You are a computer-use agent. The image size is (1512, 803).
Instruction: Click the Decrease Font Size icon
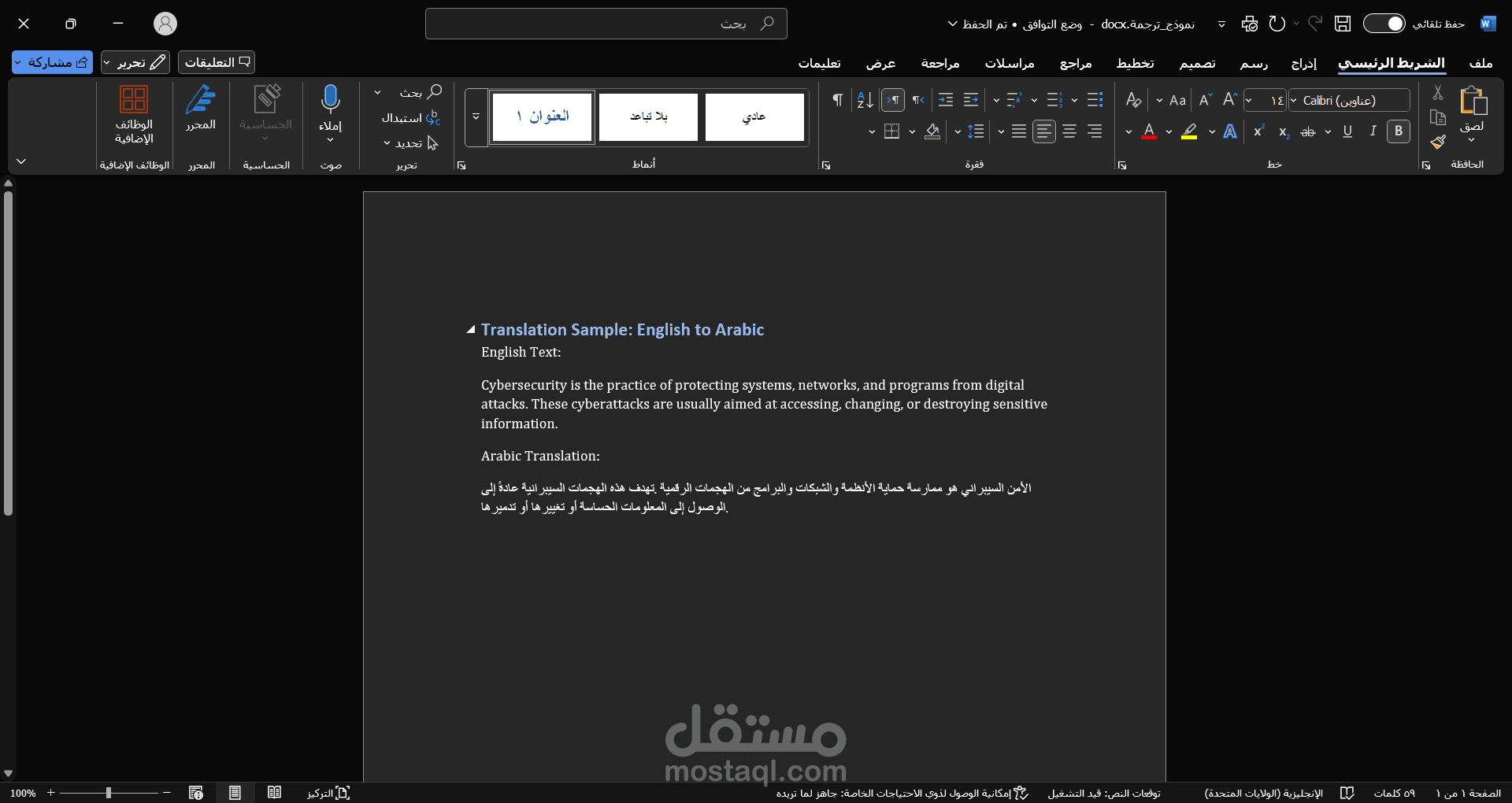click(1205, 100)
